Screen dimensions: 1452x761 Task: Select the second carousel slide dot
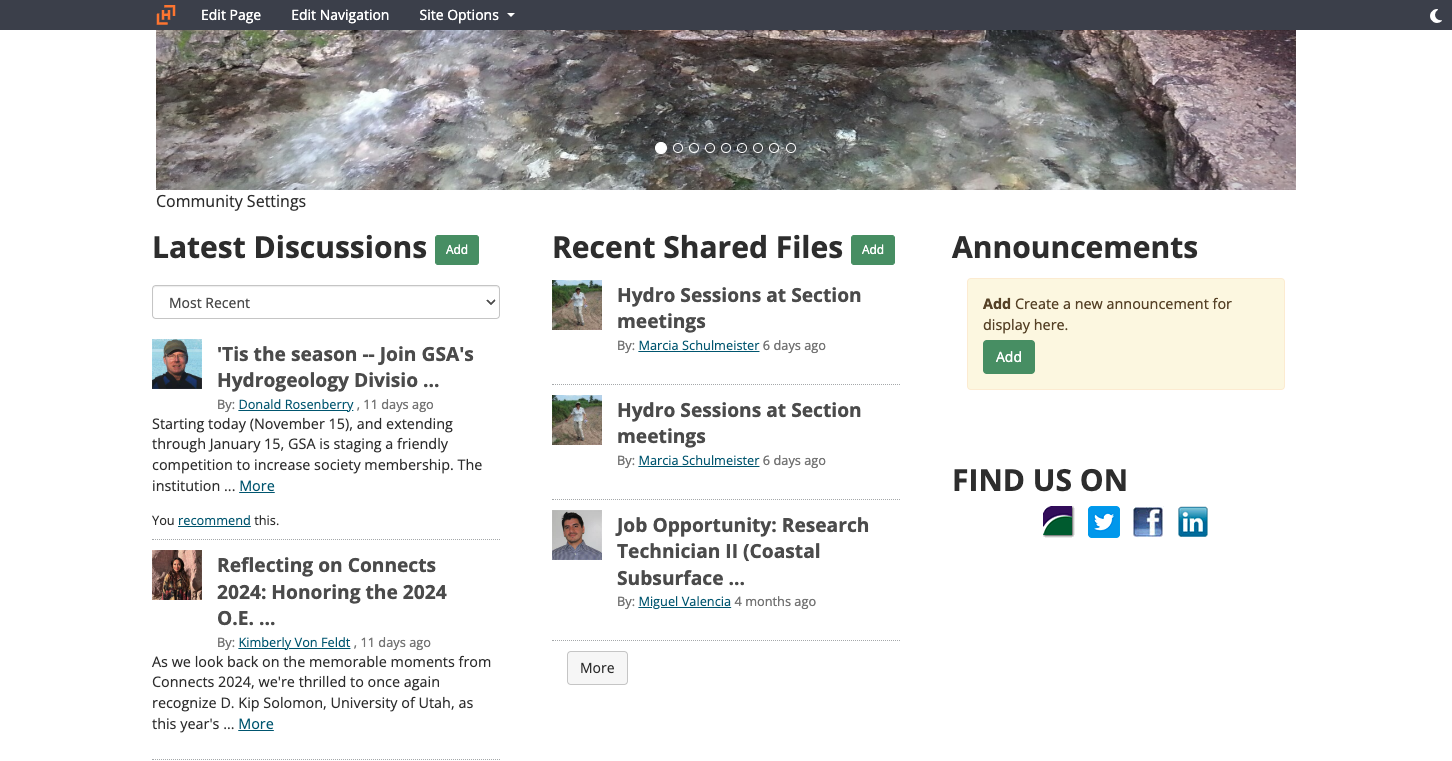[x=678, y=148]
